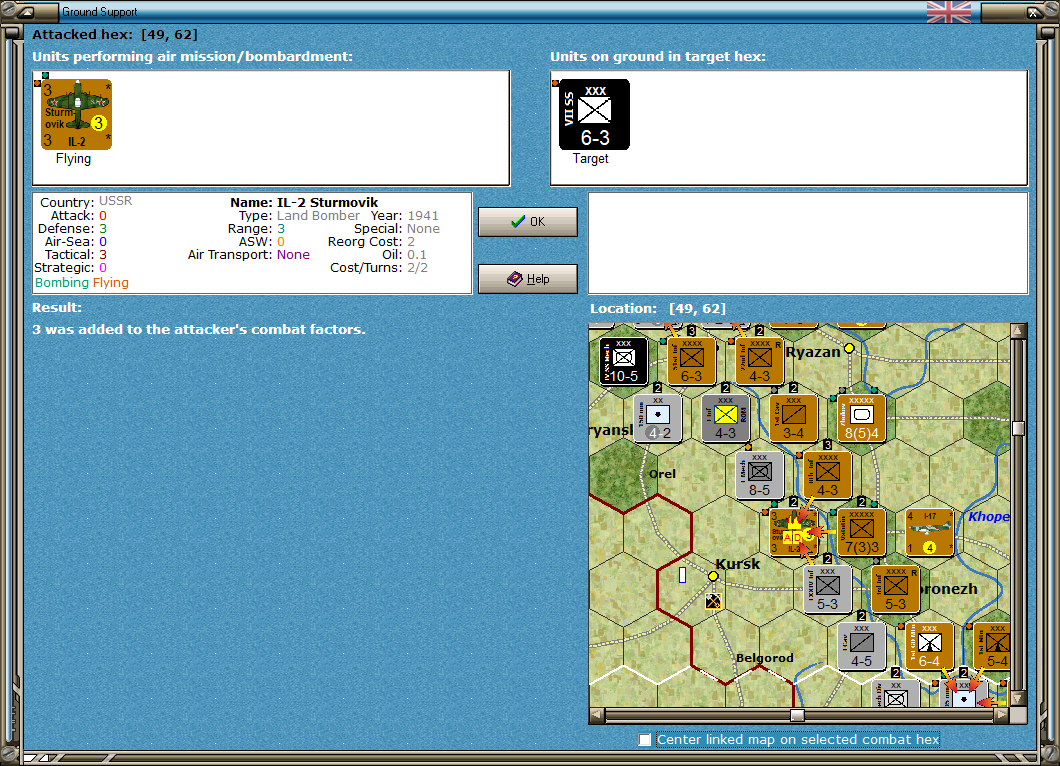Image resolution: width=1060 pixels, height=766 pixels.
Task: Select the grey 4-2 artillery unit near Bryansk
Action: [x=657, y=418]
